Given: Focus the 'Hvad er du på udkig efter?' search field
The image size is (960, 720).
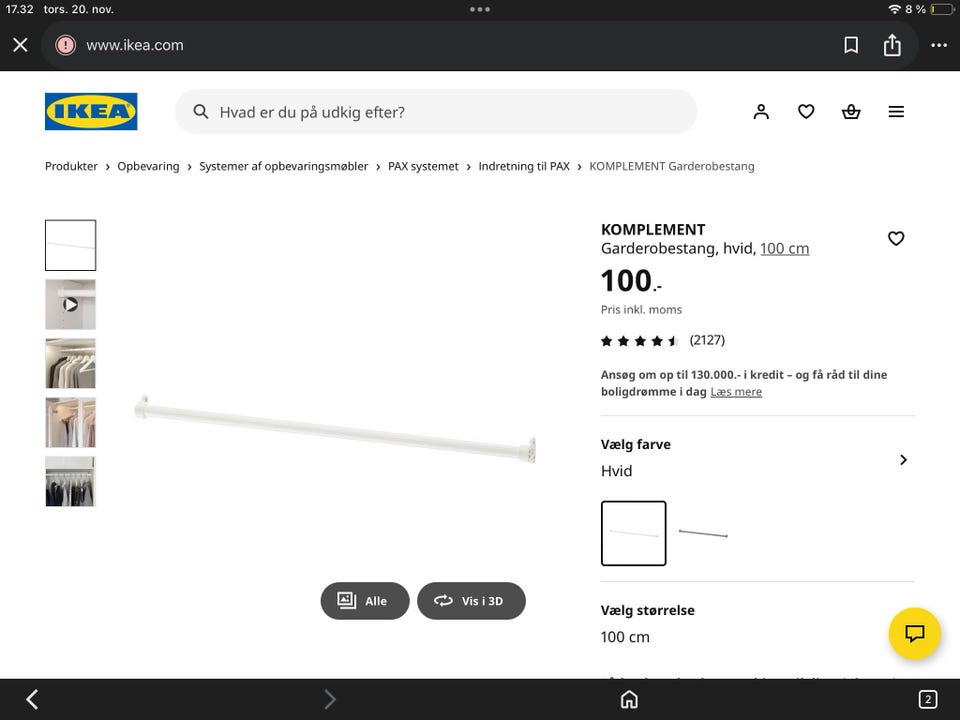Looking at the screenshot, I should [x=436, y=111].
